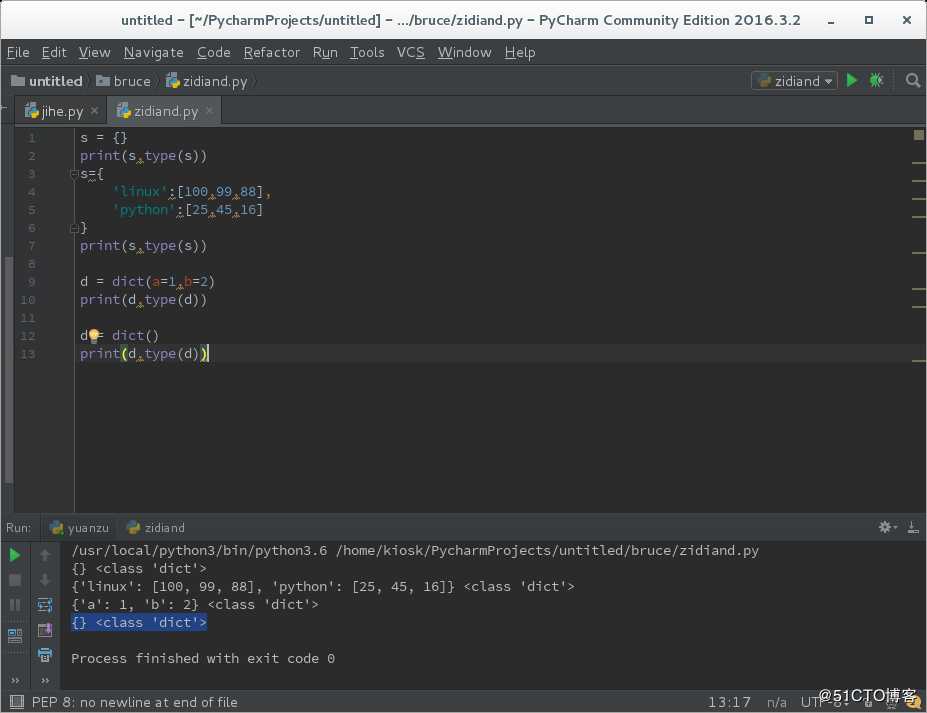Click zidiand.py breadcrumb in navigation bar
Screen dimensions: 927x713
pos(206,81)
